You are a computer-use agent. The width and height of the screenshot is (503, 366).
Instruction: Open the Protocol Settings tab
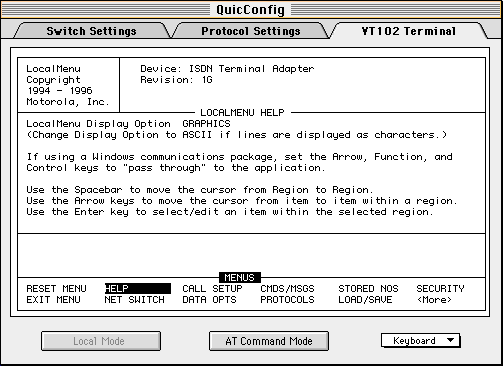coord(251,31)
